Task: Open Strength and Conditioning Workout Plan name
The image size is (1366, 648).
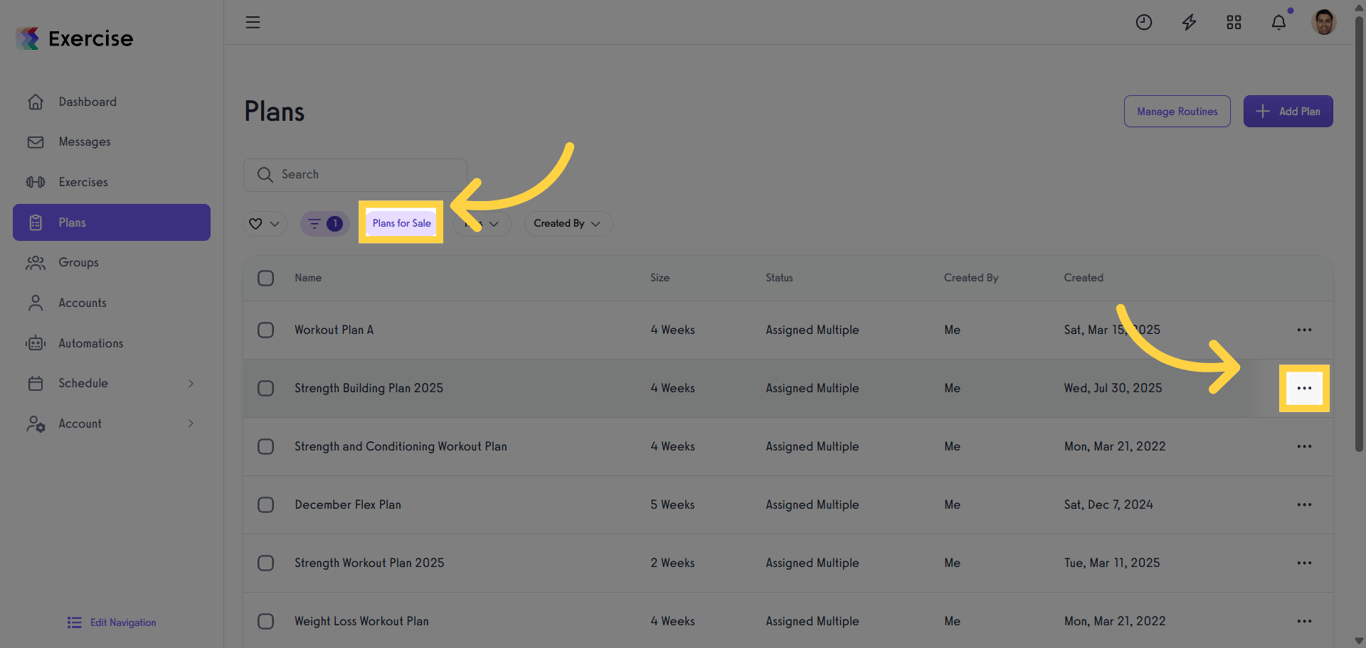Action: 401,446
